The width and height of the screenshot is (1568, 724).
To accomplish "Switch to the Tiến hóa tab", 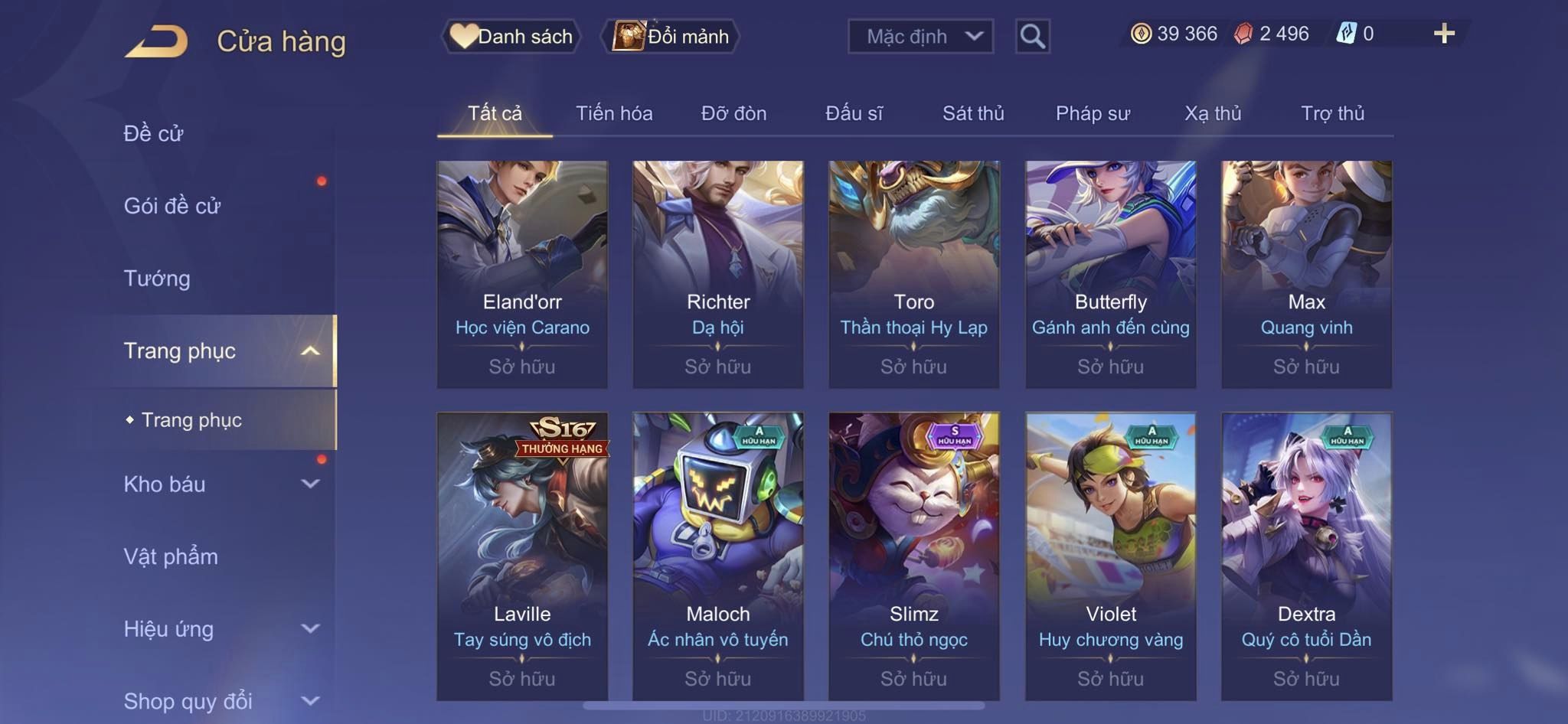I will click(614, 113).
